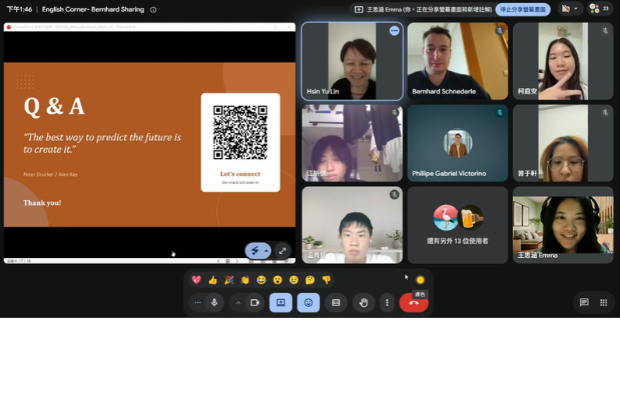
Task: Raise your hand
Action: [x=363, y=302]
